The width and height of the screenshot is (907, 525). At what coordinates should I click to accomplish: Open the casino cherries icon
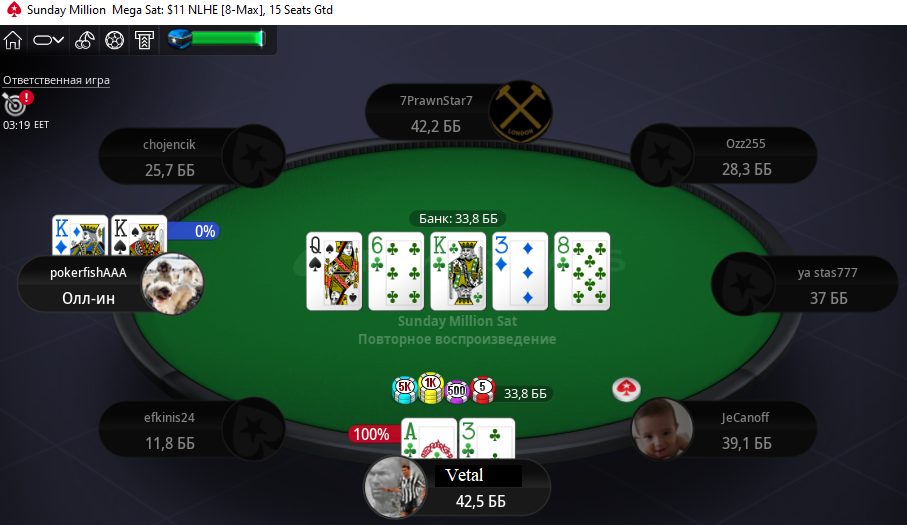[x=84, y=40]
